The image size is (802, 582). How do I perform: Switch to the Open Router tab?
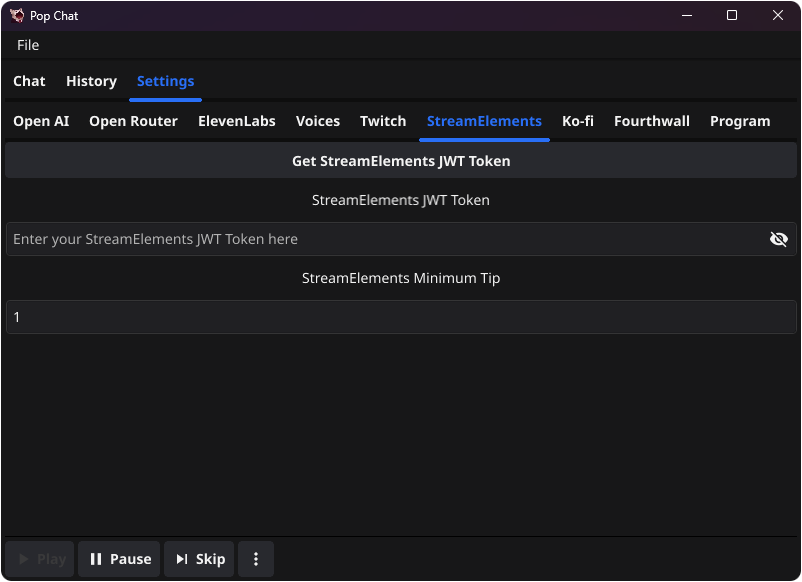pyautogui.click(x=133, y=121)
